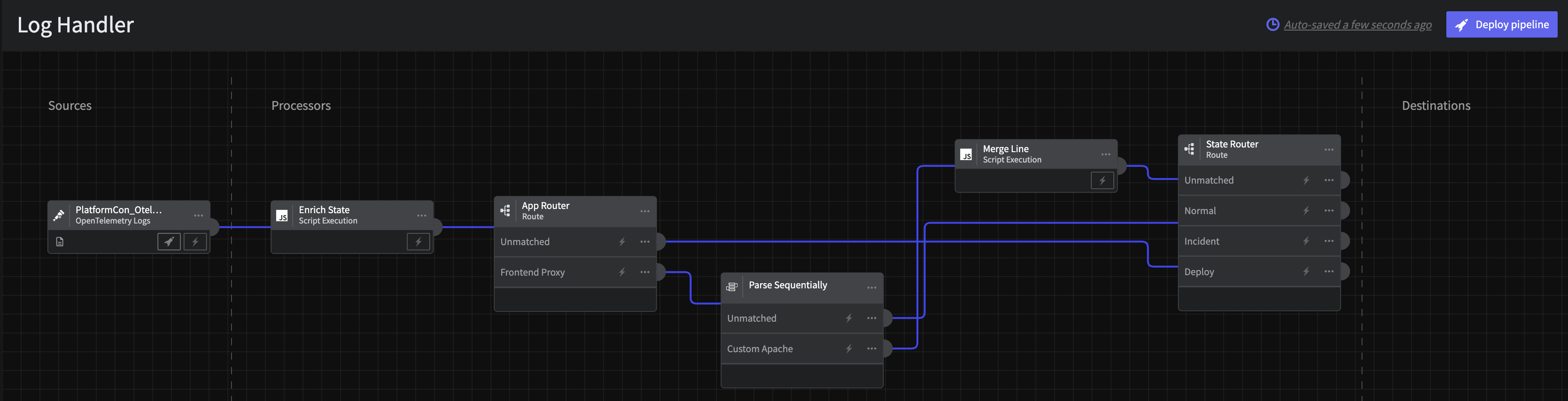The image size is (1568, 401).
Task: Click the lightning bolt on PlatformCon_Otel node
Action: tap(195, 241)
